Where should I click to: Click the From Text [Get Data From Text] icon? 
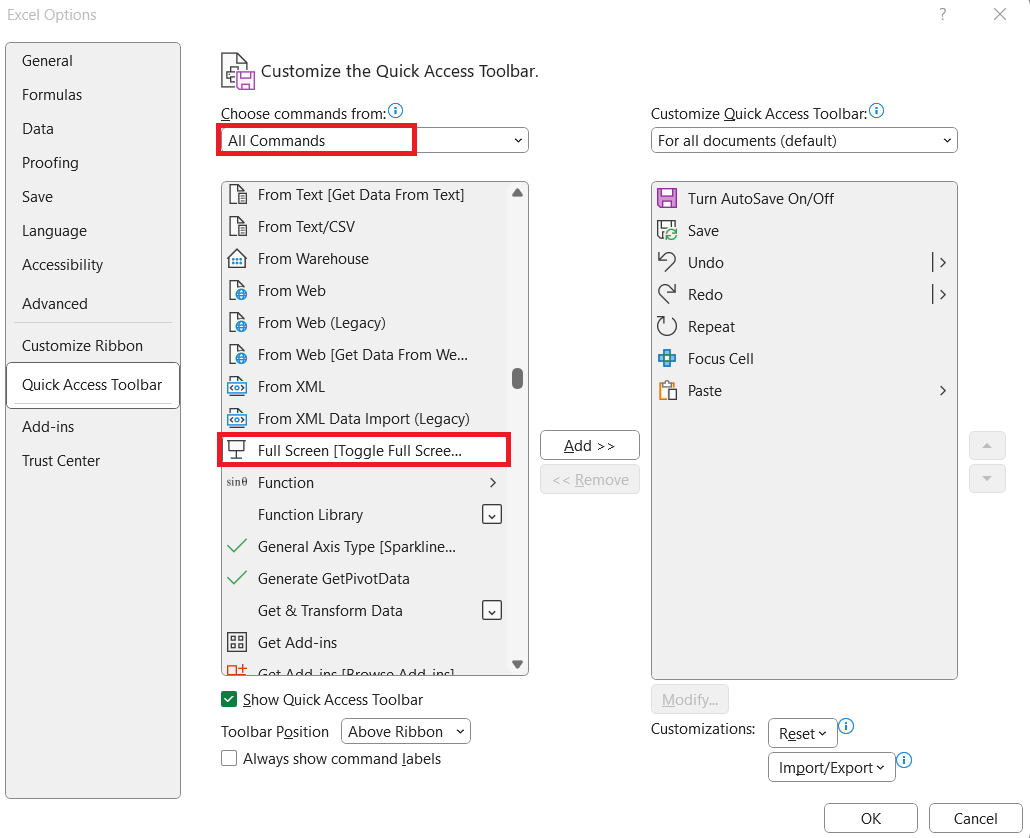click(x=237, y=195)
